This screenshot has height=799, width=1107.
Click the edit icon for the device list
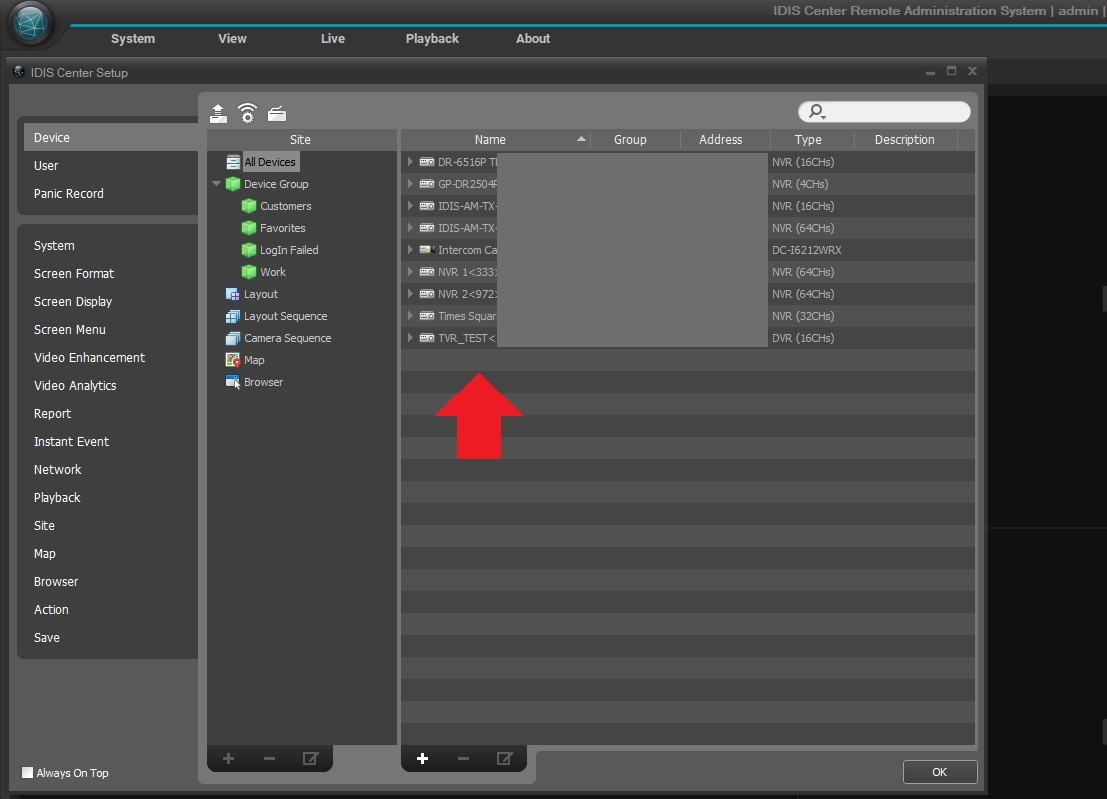[x=504, y=759]
